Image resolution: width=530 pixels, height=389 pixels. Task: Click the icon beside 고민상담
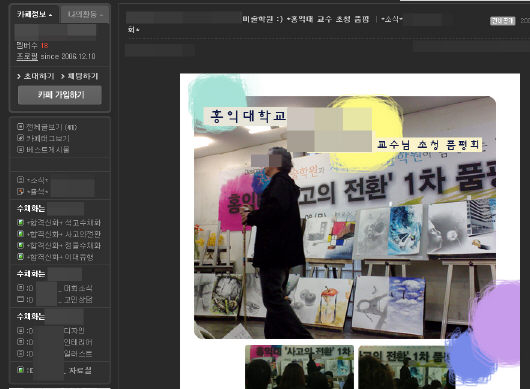click(20, 299)
